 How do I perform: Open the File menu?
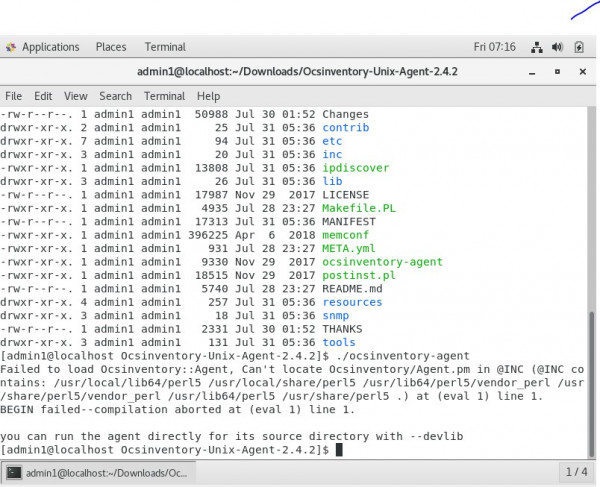point(13,96)
